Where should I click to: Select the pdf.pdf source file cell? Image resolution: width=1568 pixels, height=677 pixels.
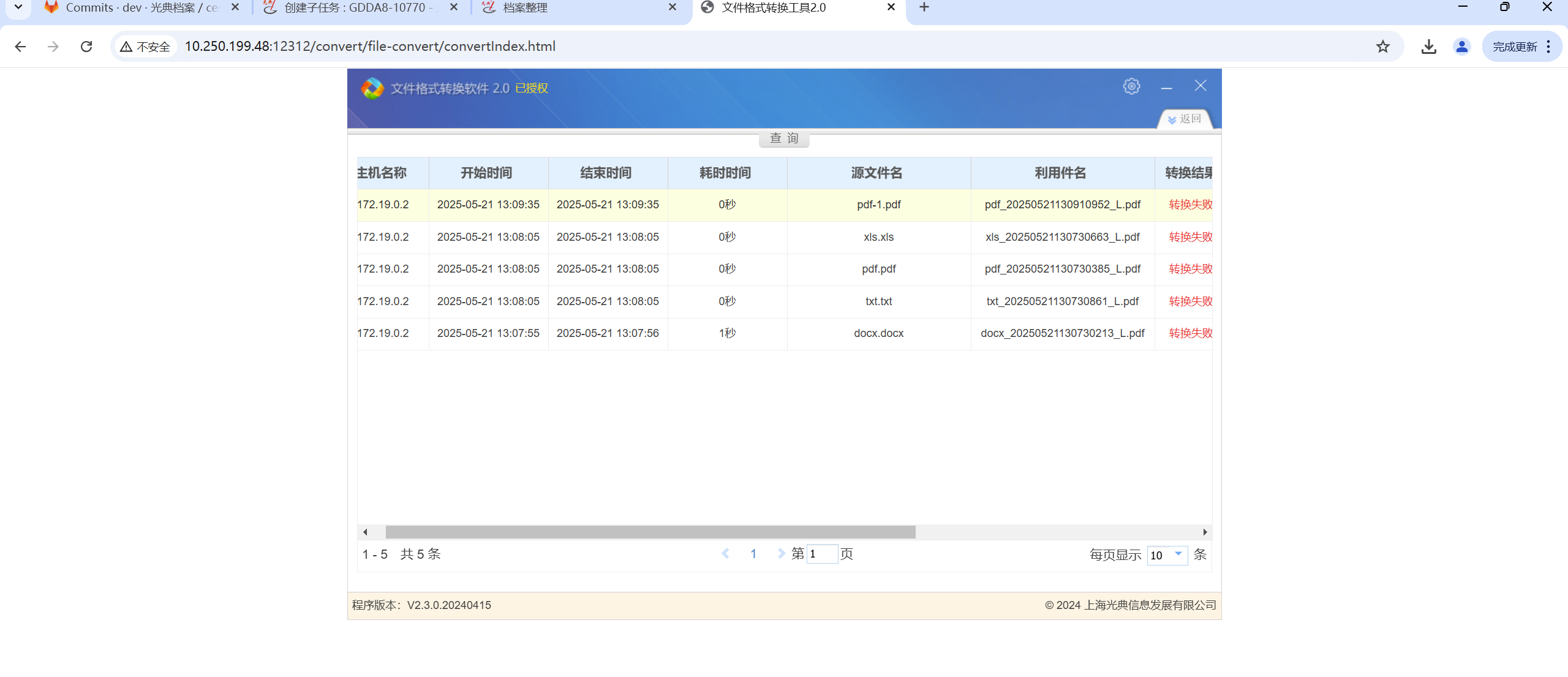(879, 269)
